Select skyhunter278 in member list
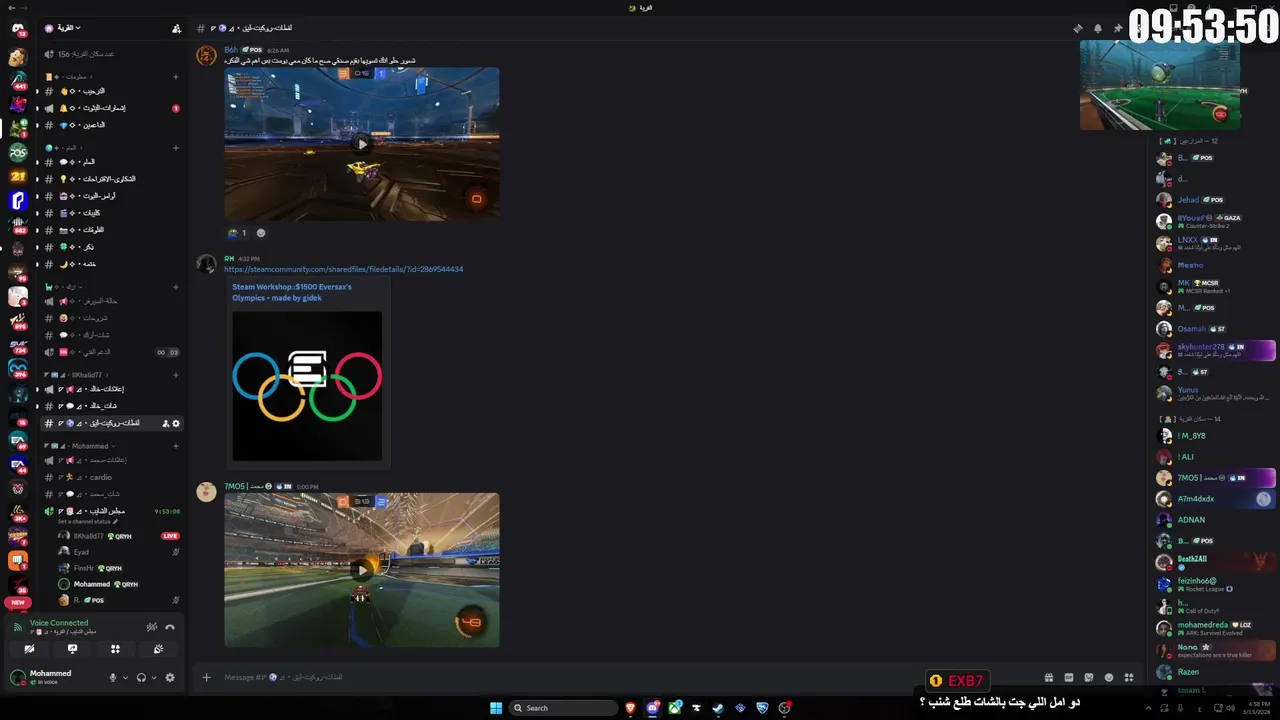1280x720 pixels. click(1216, 350)
